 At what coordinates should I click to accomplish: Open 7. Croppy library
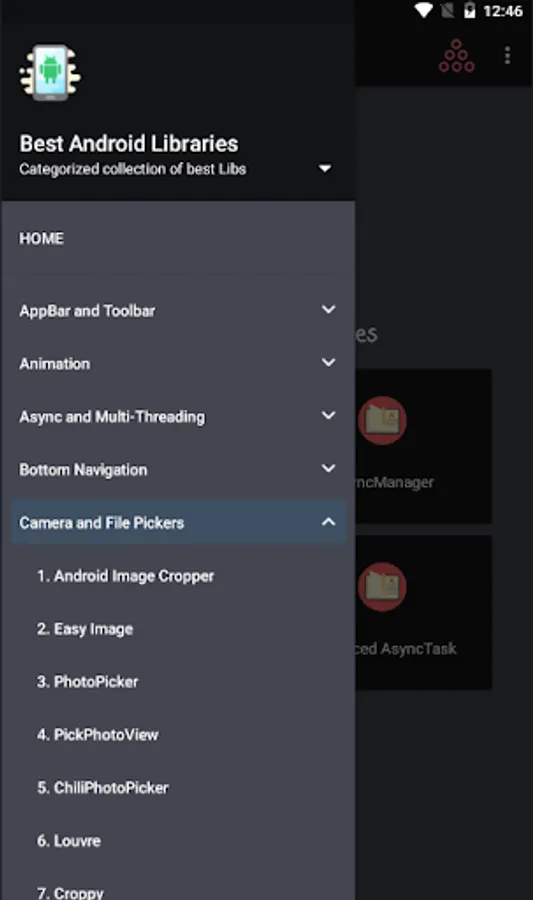point(70,893)
